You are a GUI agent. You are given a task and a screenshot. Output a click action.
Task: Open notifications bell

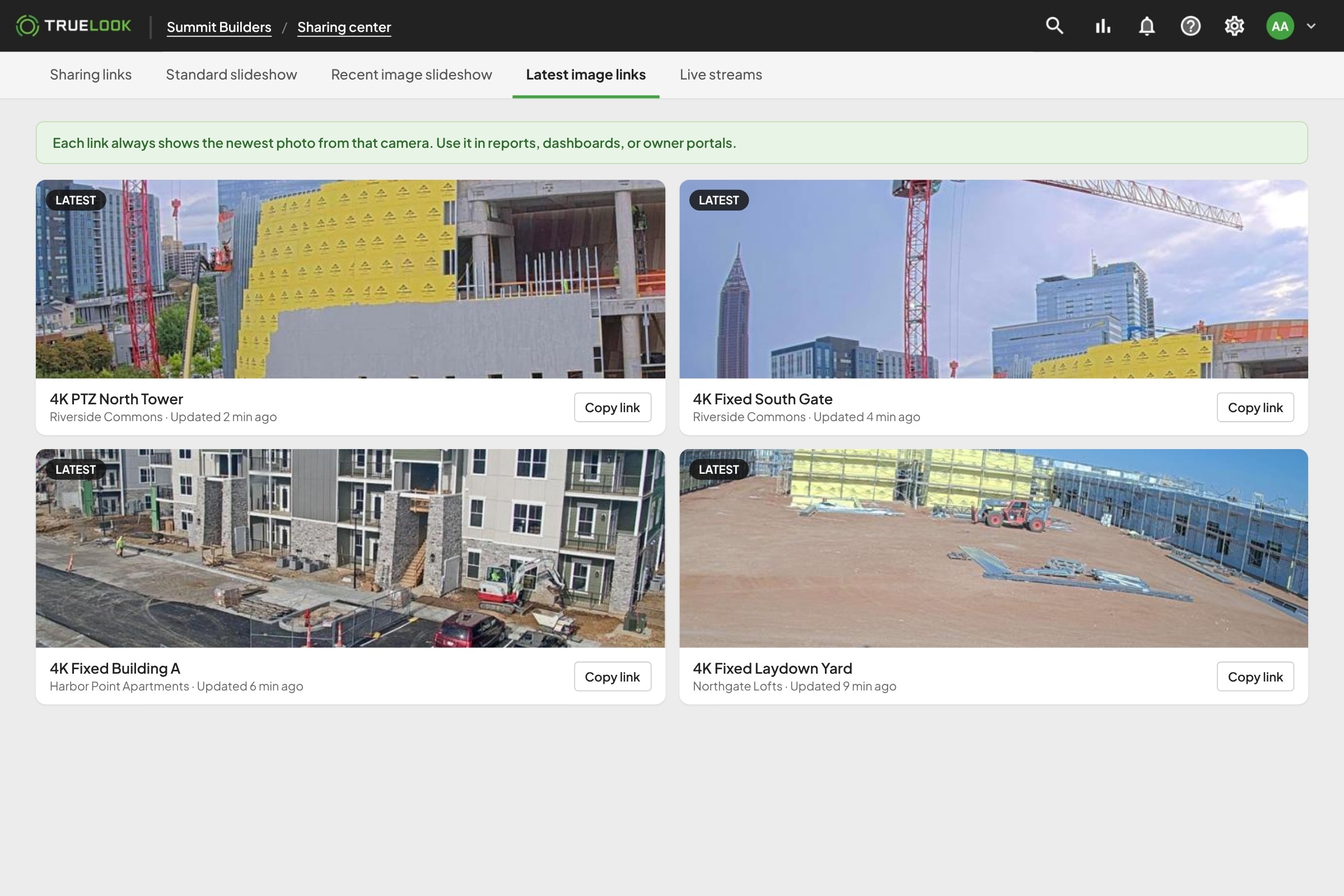1146,26
